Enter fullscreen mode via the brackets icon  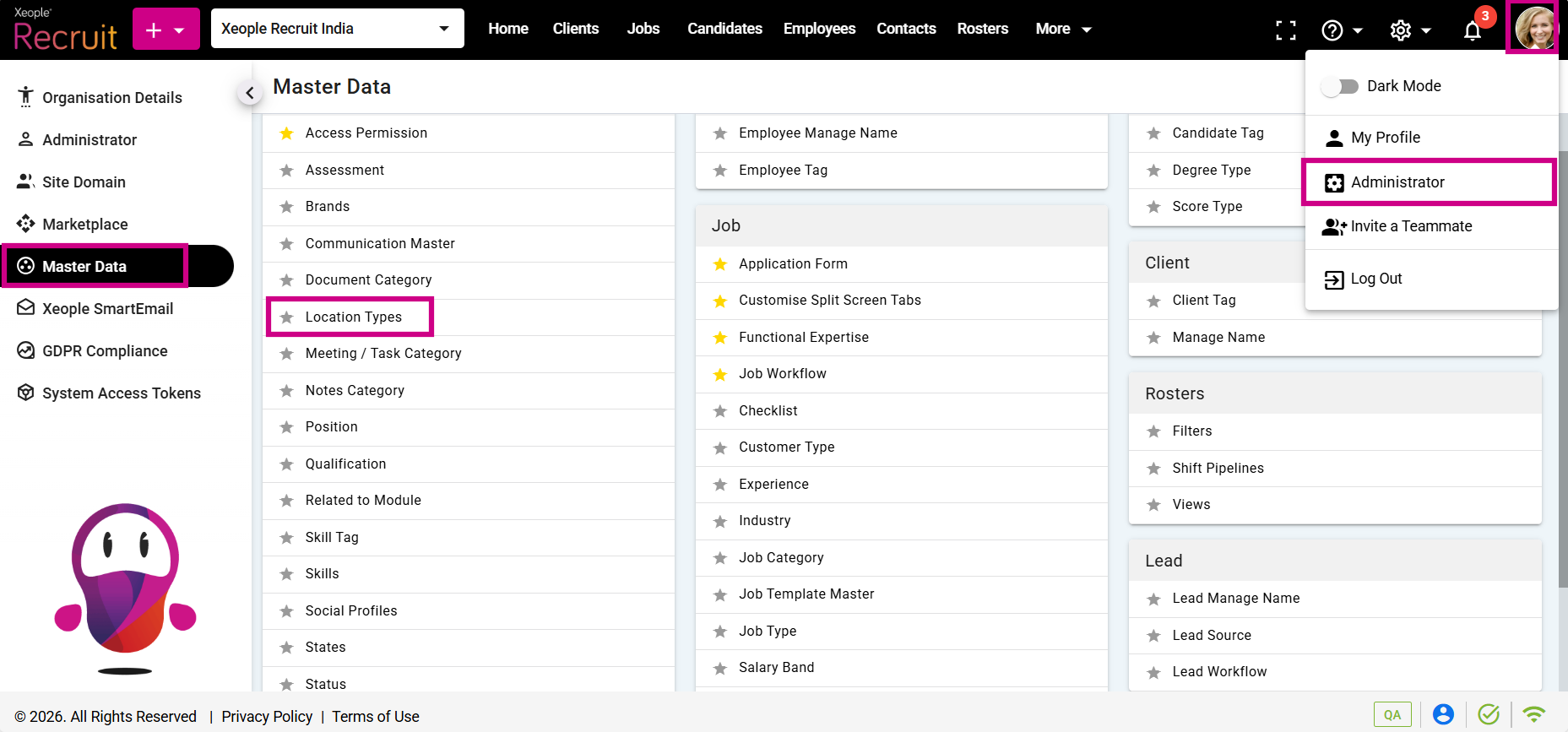pyautogui.click(x=1285, y=30)
